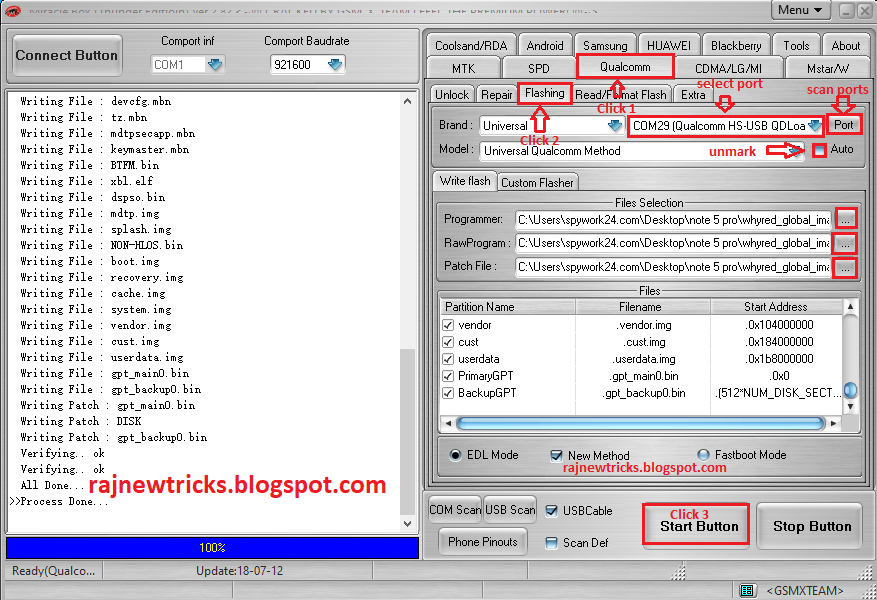This screenshot has height=600, width=877.
Task: Select the Fastboot Mode radio button
Action: [x=703, y=455]
